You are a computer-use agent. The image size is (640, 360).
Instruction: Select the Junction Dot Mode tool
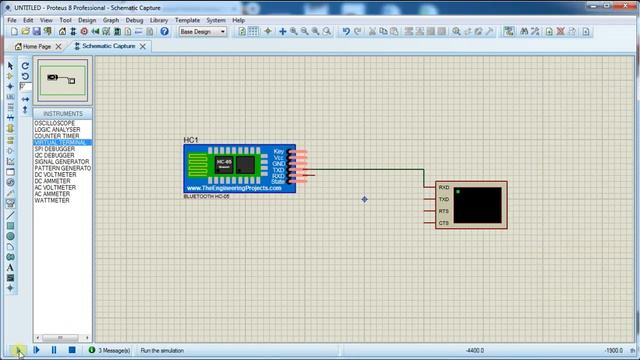coord(10,87)
